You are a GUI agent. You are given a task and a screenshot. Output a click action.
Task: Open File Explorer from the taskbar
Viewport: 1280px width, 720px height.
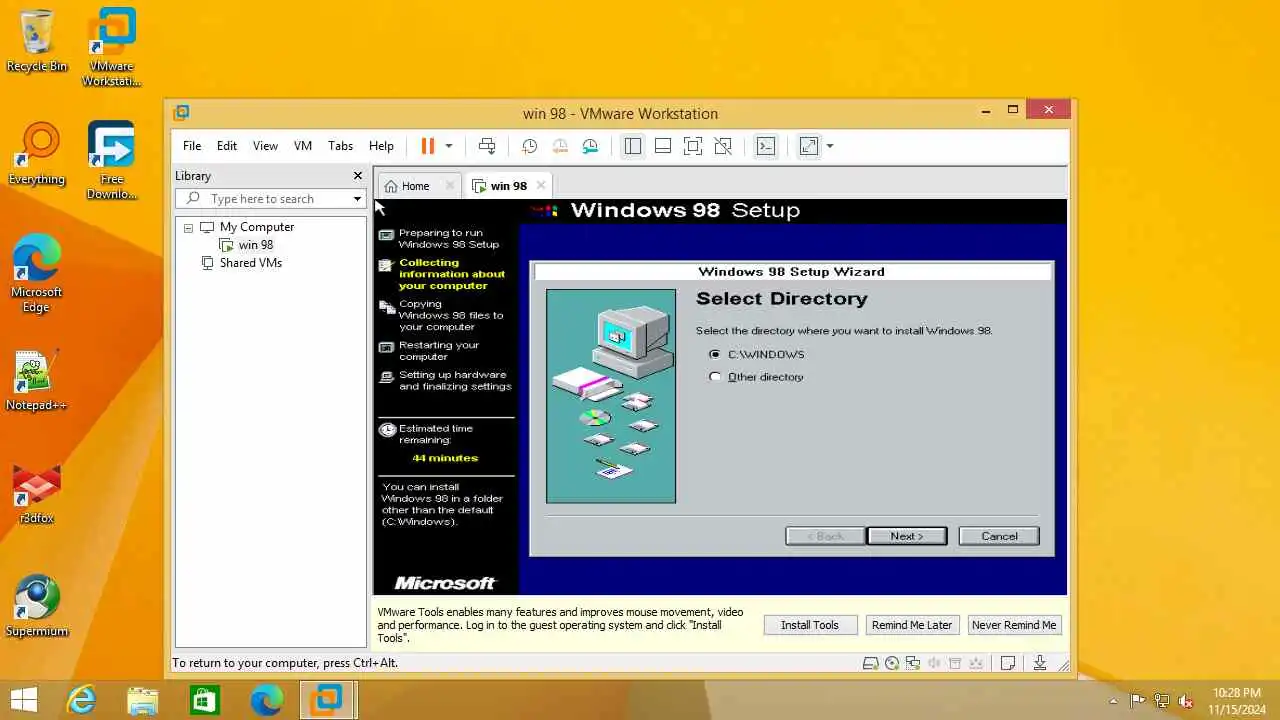143,700
